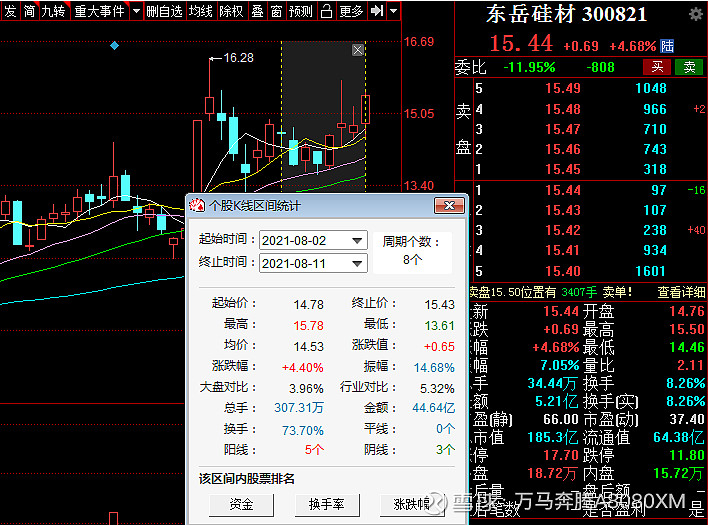
Task: Click the green 卖 sell button
Action: coord(689,67)
